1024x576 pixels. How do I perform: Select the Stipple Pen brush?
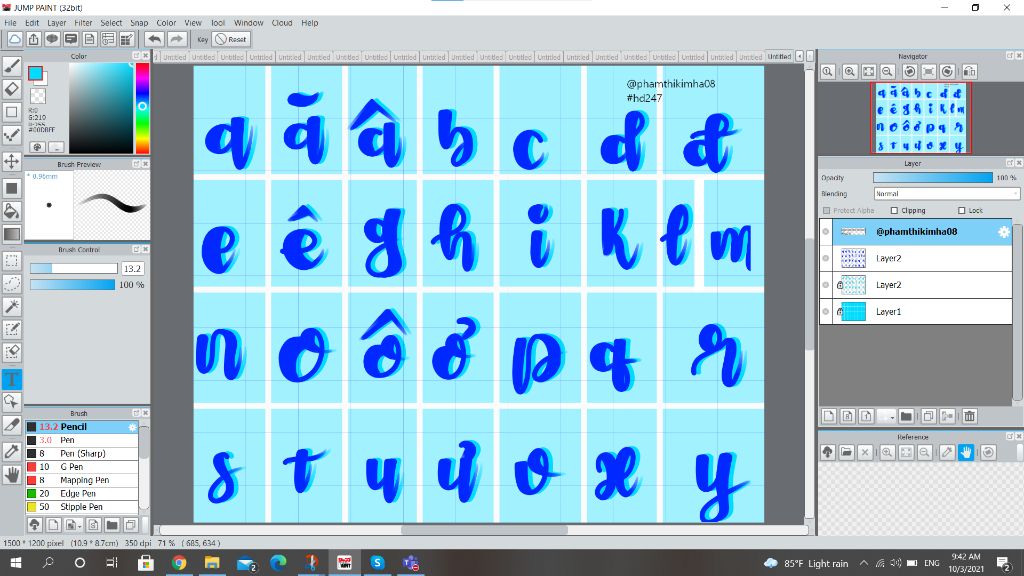[82, 507]
